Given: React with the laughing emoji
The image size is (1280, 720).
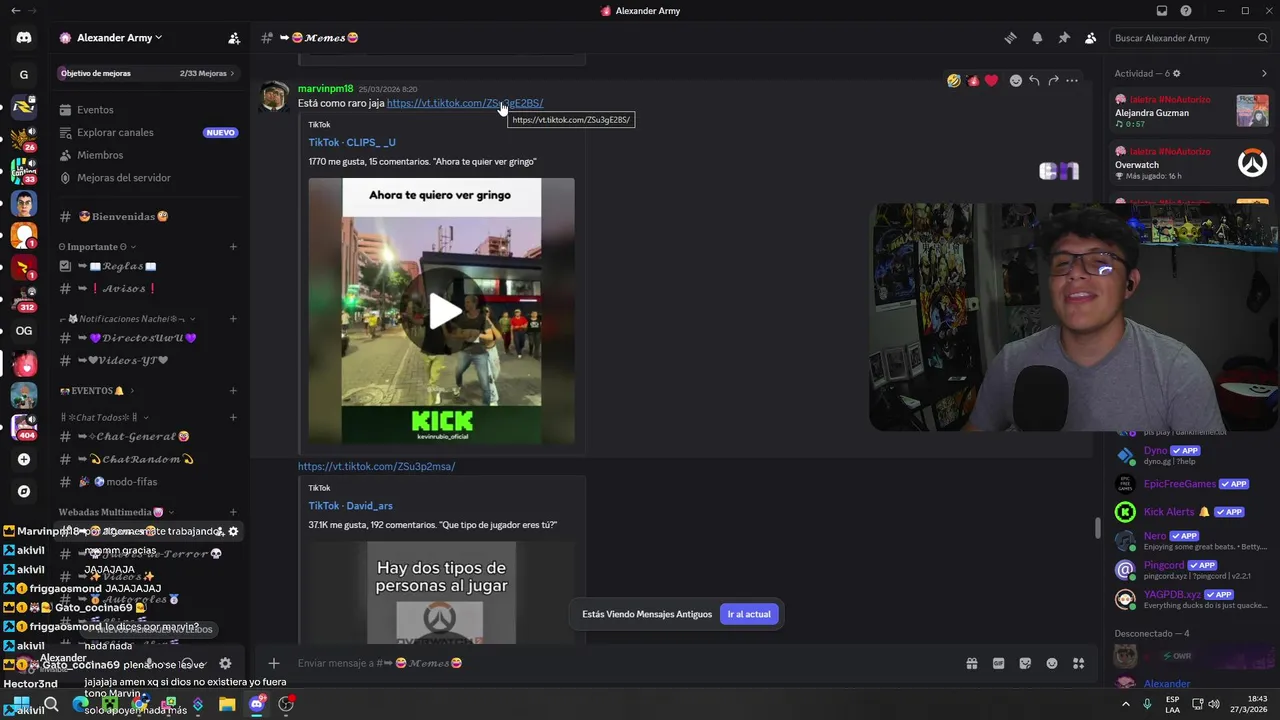Looking at the screenshot, I should click(954, 80).
